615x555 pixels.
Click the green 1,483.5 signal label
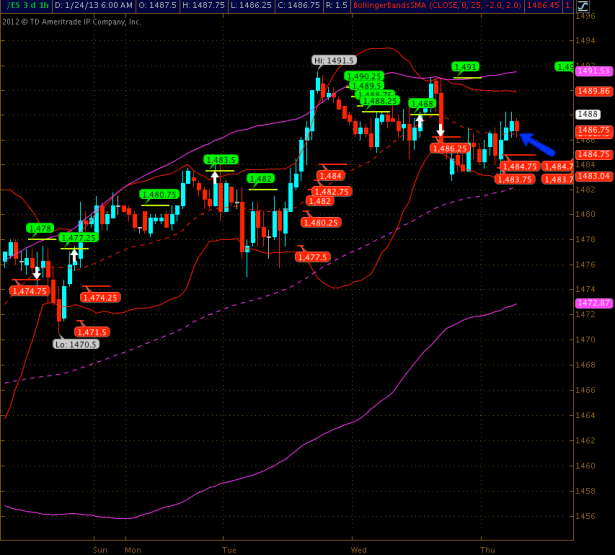coord(220,160)
